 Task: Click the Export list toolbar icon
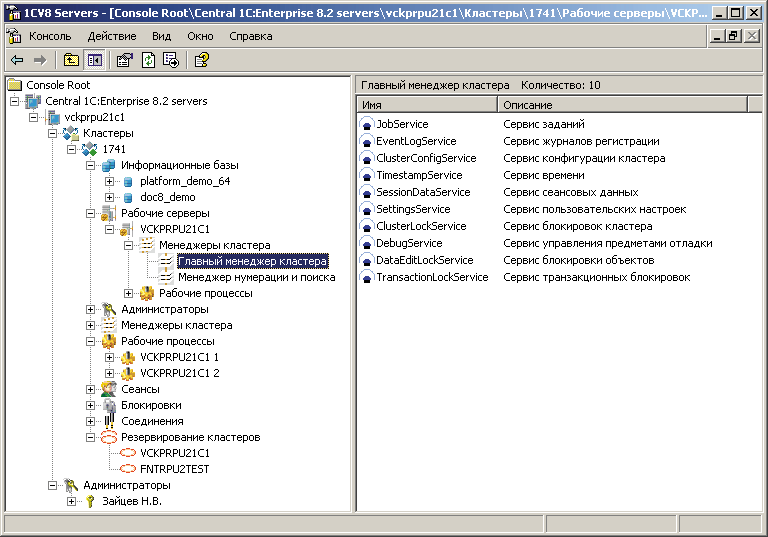click(x=171, y=60)
